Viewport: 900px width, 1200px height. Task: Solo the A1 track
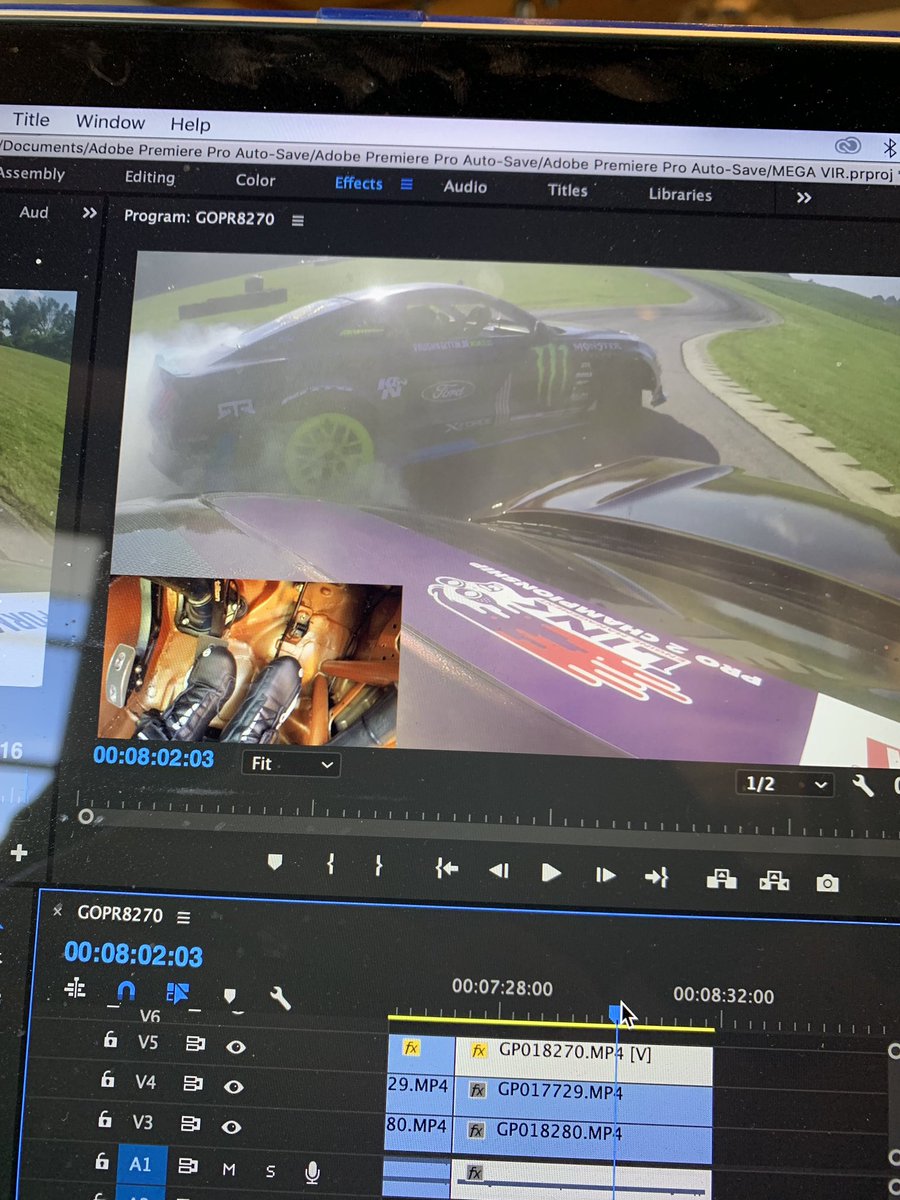coord(270,1171)
